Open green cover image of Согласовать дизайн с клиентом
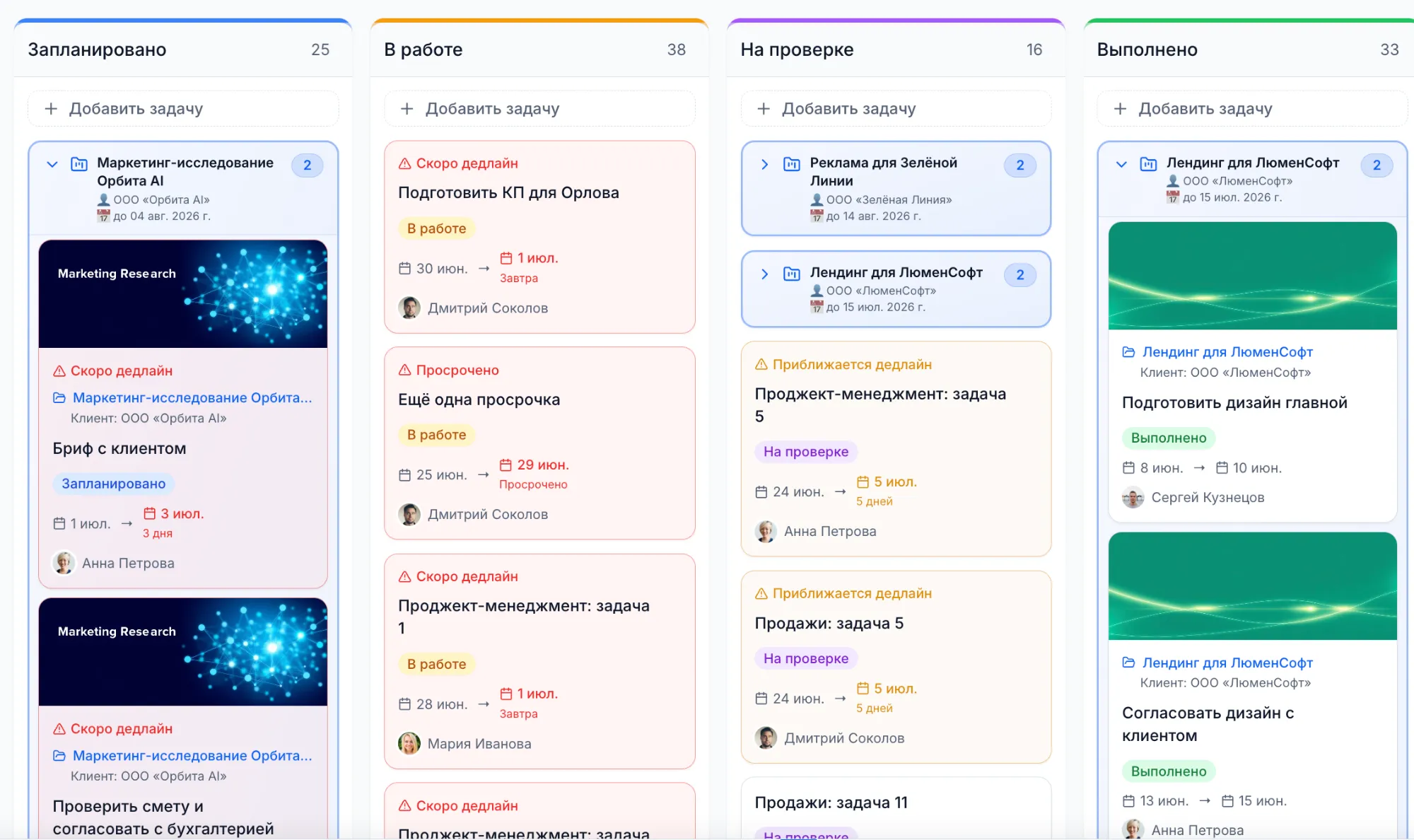1414x840 pixels. [1252, 586]
